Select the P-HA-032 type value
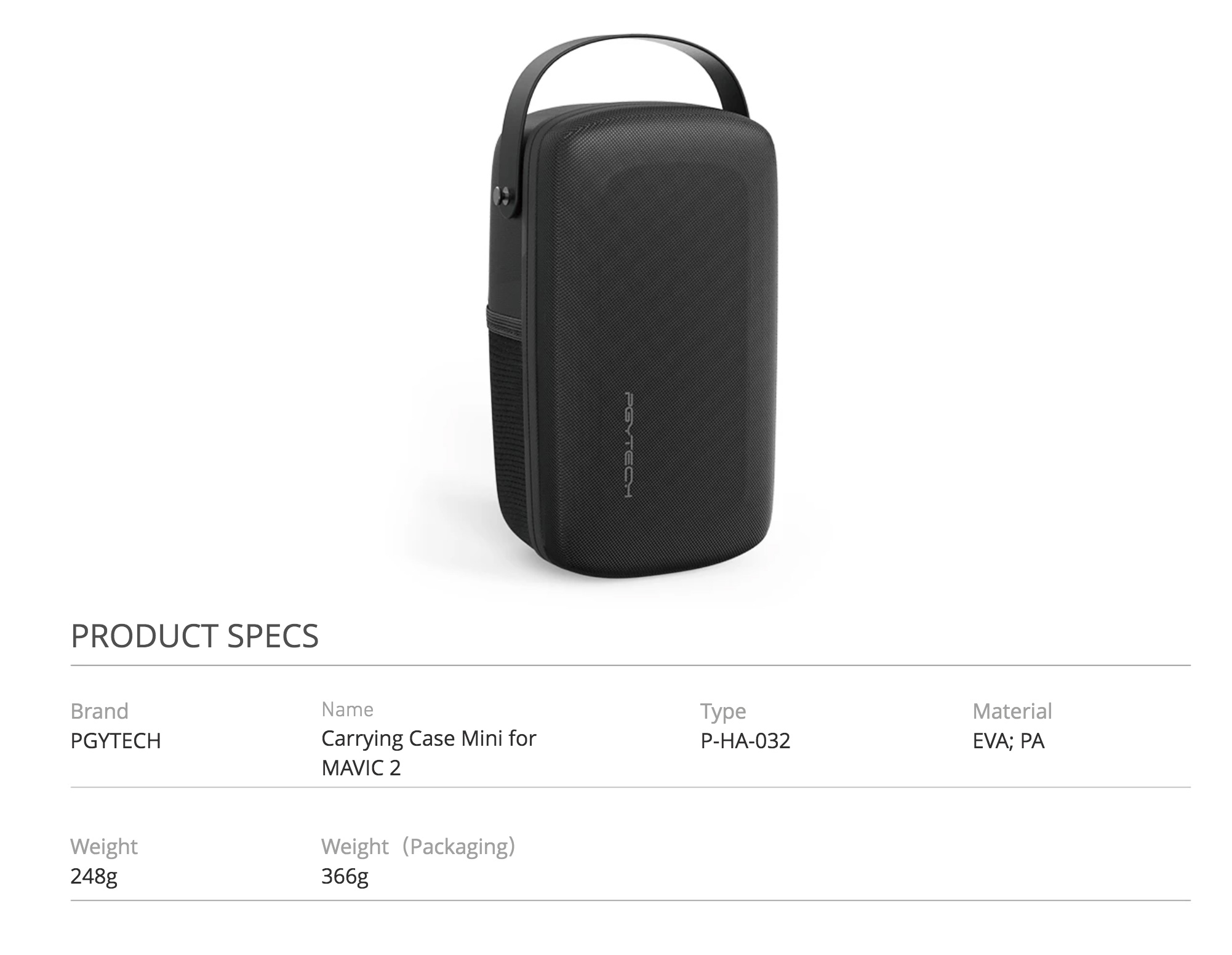Viewport: 1232px width, 955px height. coord(745,740)
